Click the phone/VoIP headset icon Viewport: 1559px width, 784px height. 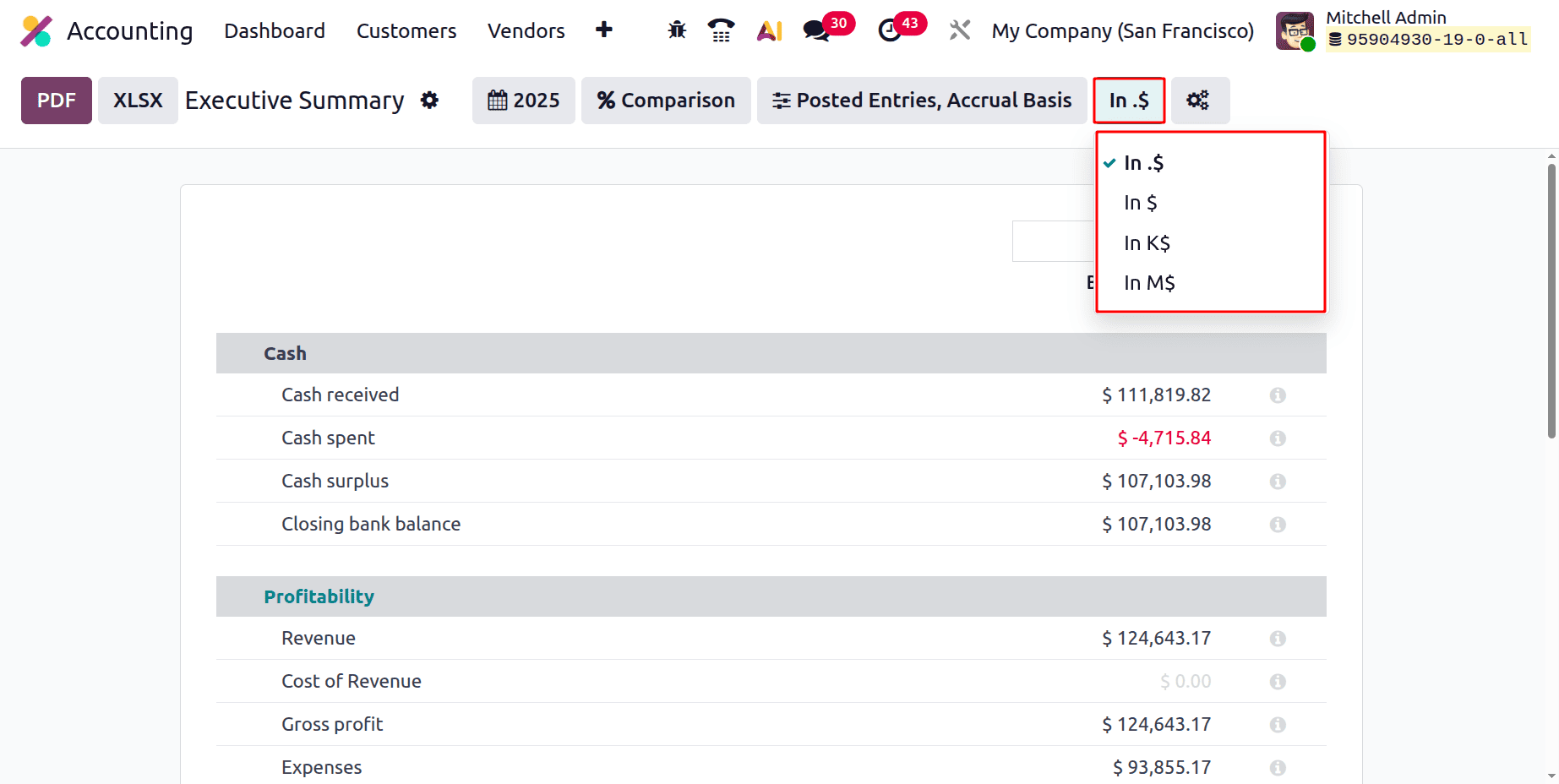click(721, 30)
